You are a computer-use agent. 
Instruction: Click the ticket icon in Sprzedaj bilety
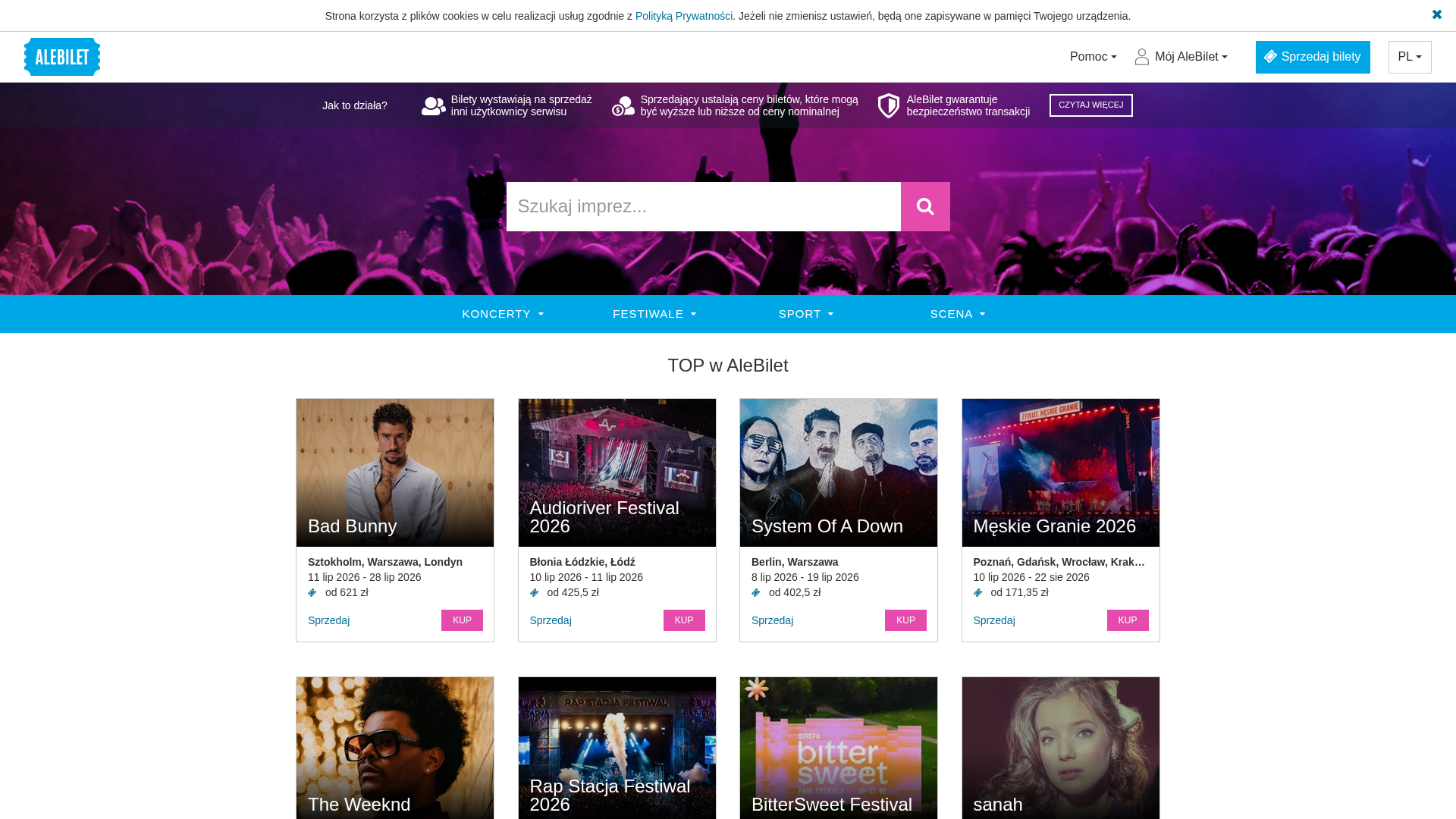pos(1270,57)
